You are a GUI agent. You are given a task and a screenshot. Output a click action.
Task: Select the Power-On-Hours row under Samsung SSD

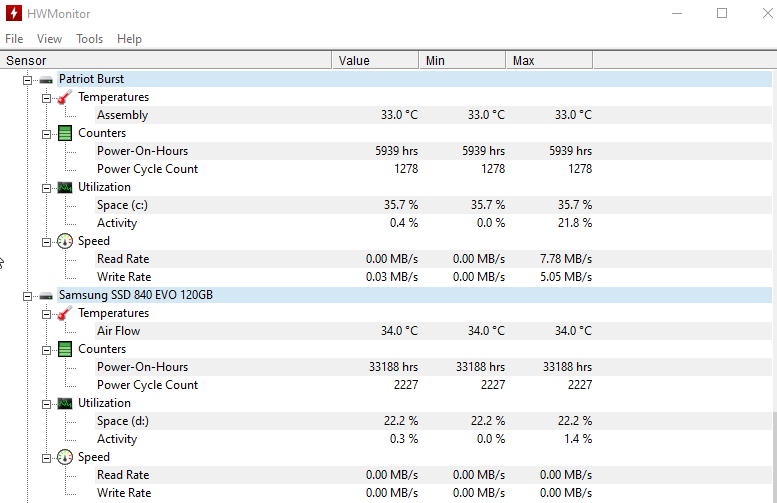pos(433,367)
